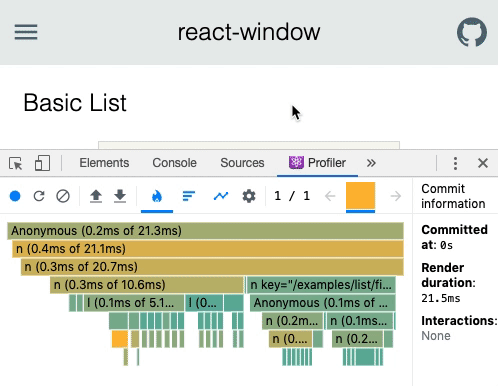Save the profile using the download arrow
The width and height of the screenshot is (498, 386).
[x=120, y=196]
